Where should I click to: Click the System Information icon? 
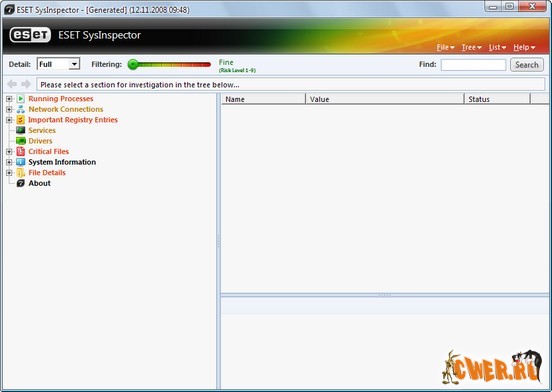pos(20,162)
